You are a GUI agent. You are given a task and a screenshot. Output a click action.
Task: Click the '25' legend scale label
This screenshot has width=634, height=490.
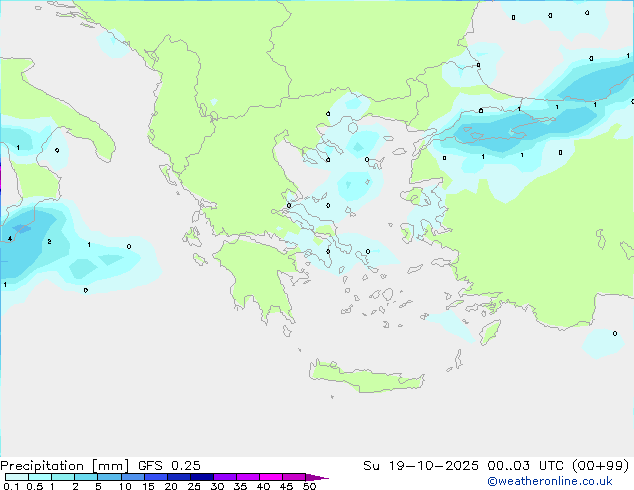click(194, 486)
